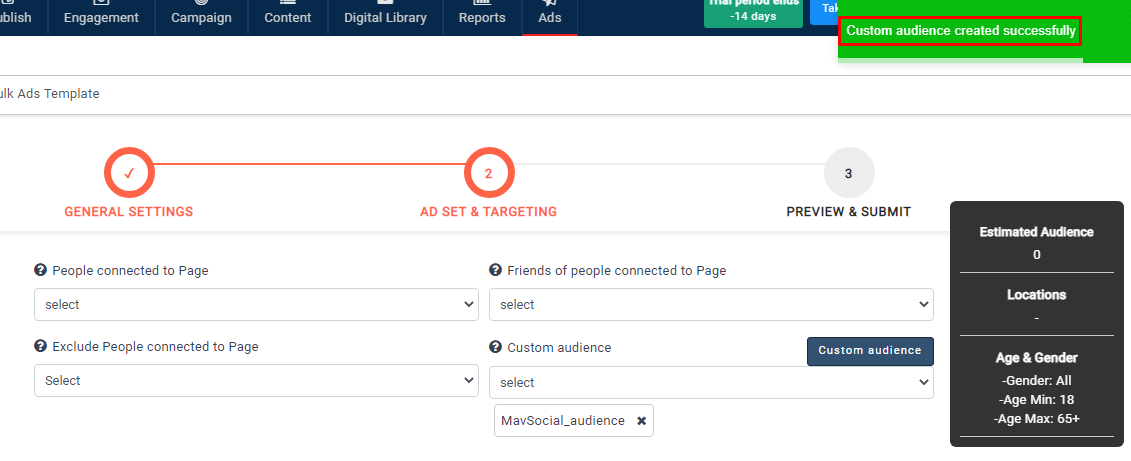
Task: Open the Engagement menu
Action: point(100,17)
